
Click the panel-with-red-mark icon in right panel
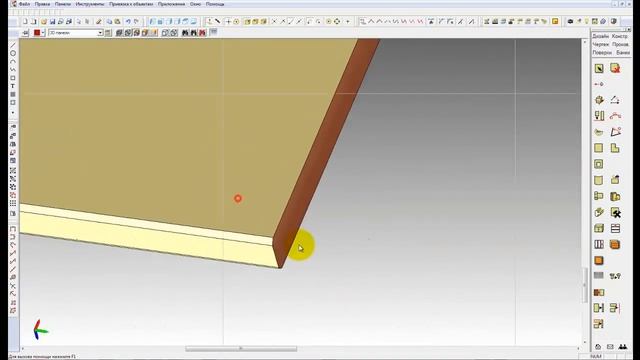coord(615,68)
